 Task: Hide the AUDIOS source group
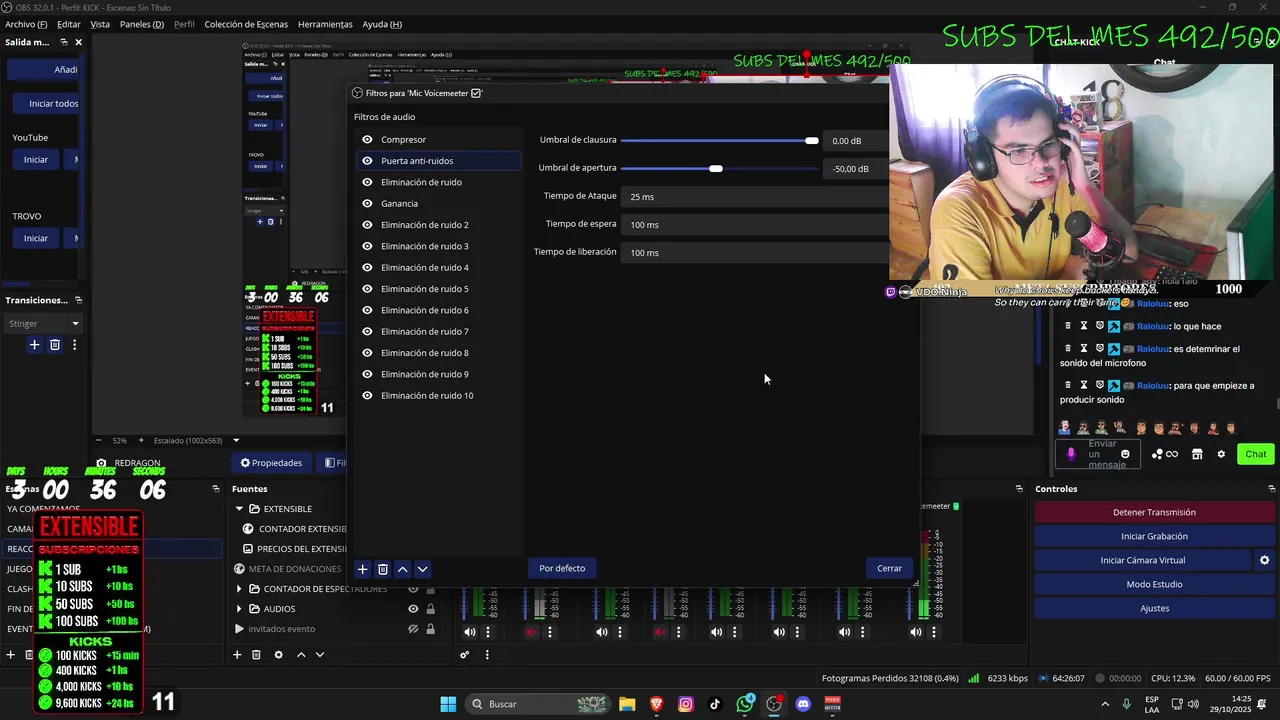pyautogui.click(x=413, y=609)
